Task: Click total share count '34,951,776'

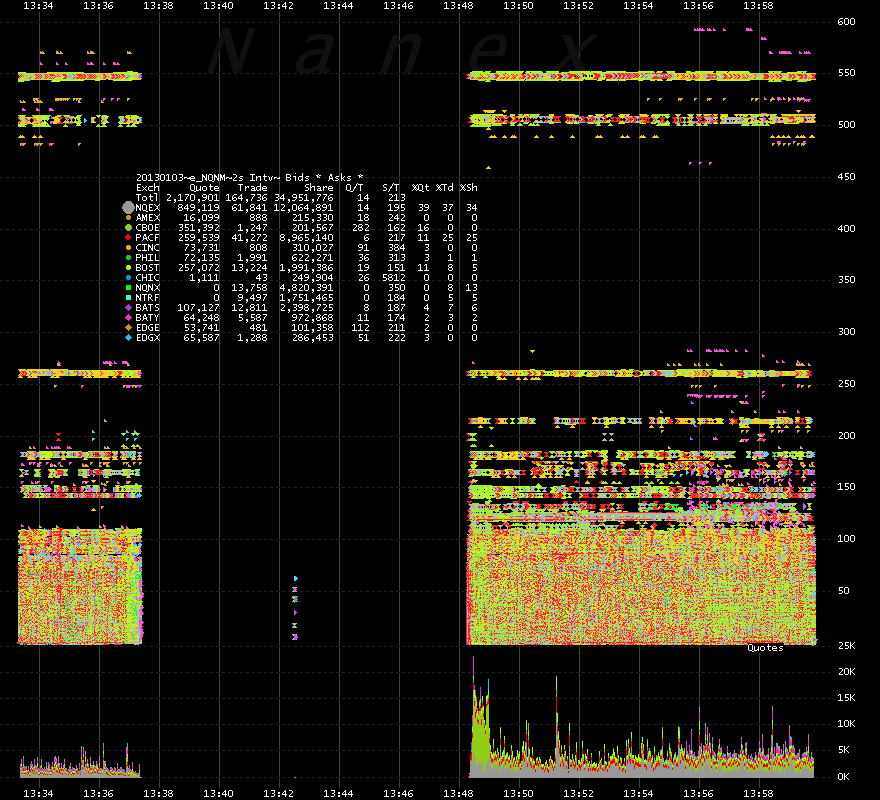Action: click(304, 198)
